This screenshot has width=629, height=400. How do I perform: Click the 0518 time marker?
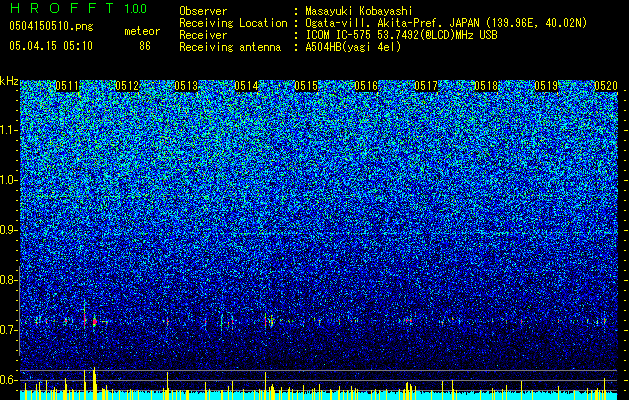(486, 86)
